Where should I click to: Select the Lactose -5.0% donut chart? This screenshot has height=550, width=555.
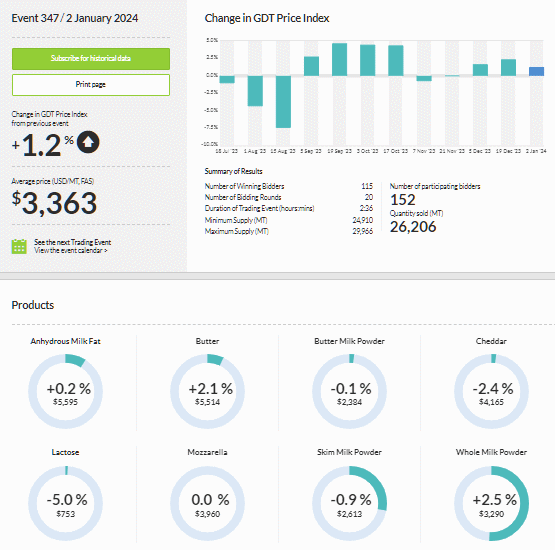coord(65,503)
